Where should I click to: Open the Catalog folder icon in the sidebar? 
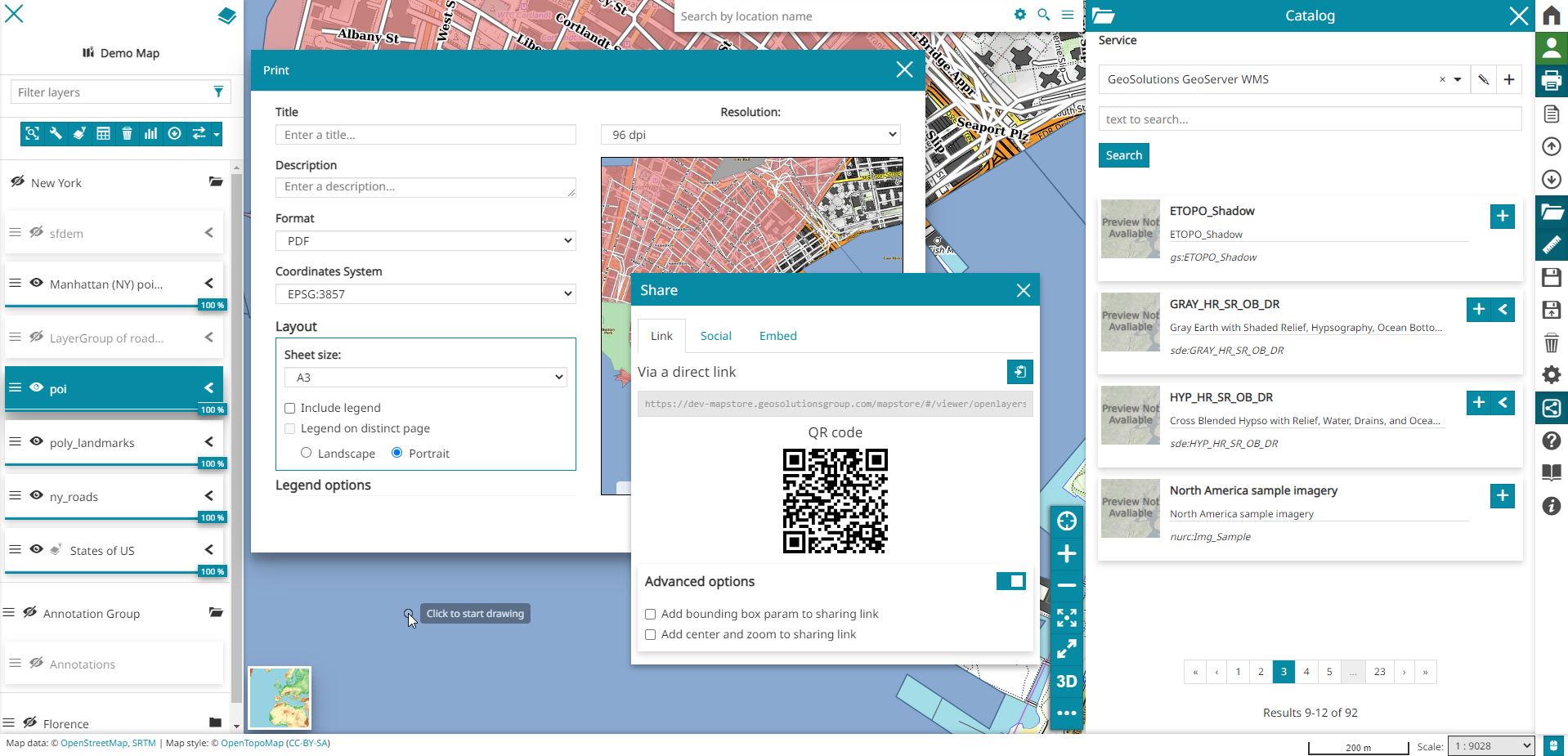click(1552, 212)
